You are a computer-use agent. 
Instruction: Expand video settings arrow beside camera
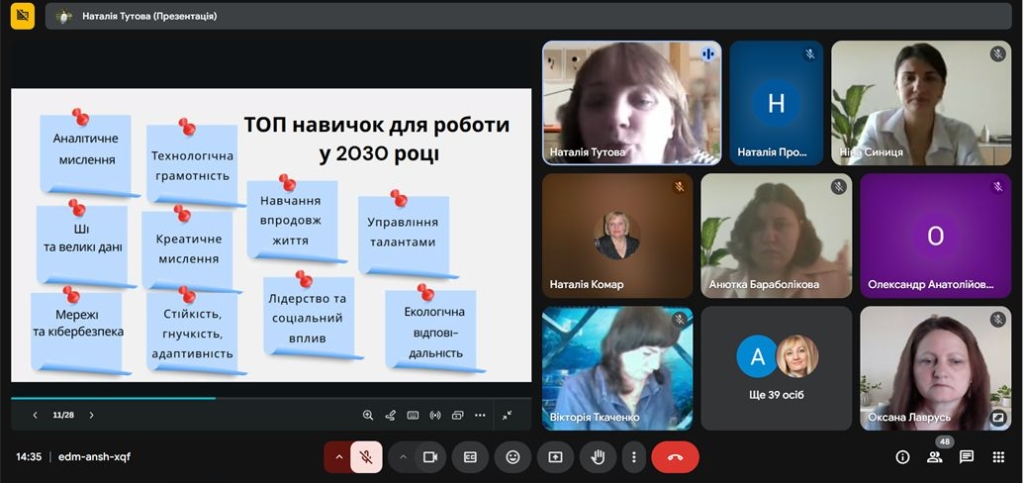(x=403, y=457)
